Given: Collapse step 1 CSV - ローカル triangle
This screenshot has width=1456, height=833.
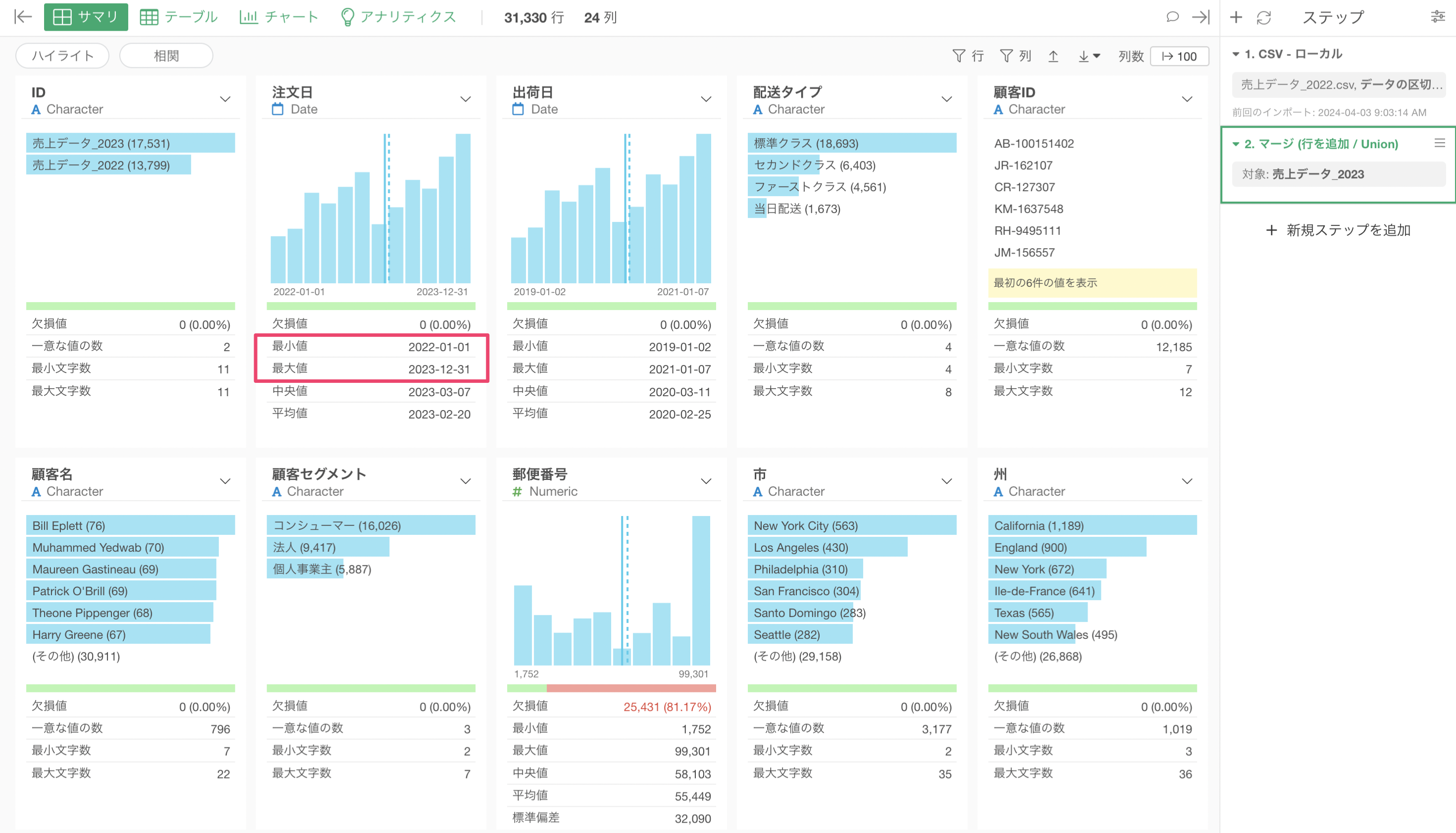Looking at the screenshot, I should (x=1236, y=54).
